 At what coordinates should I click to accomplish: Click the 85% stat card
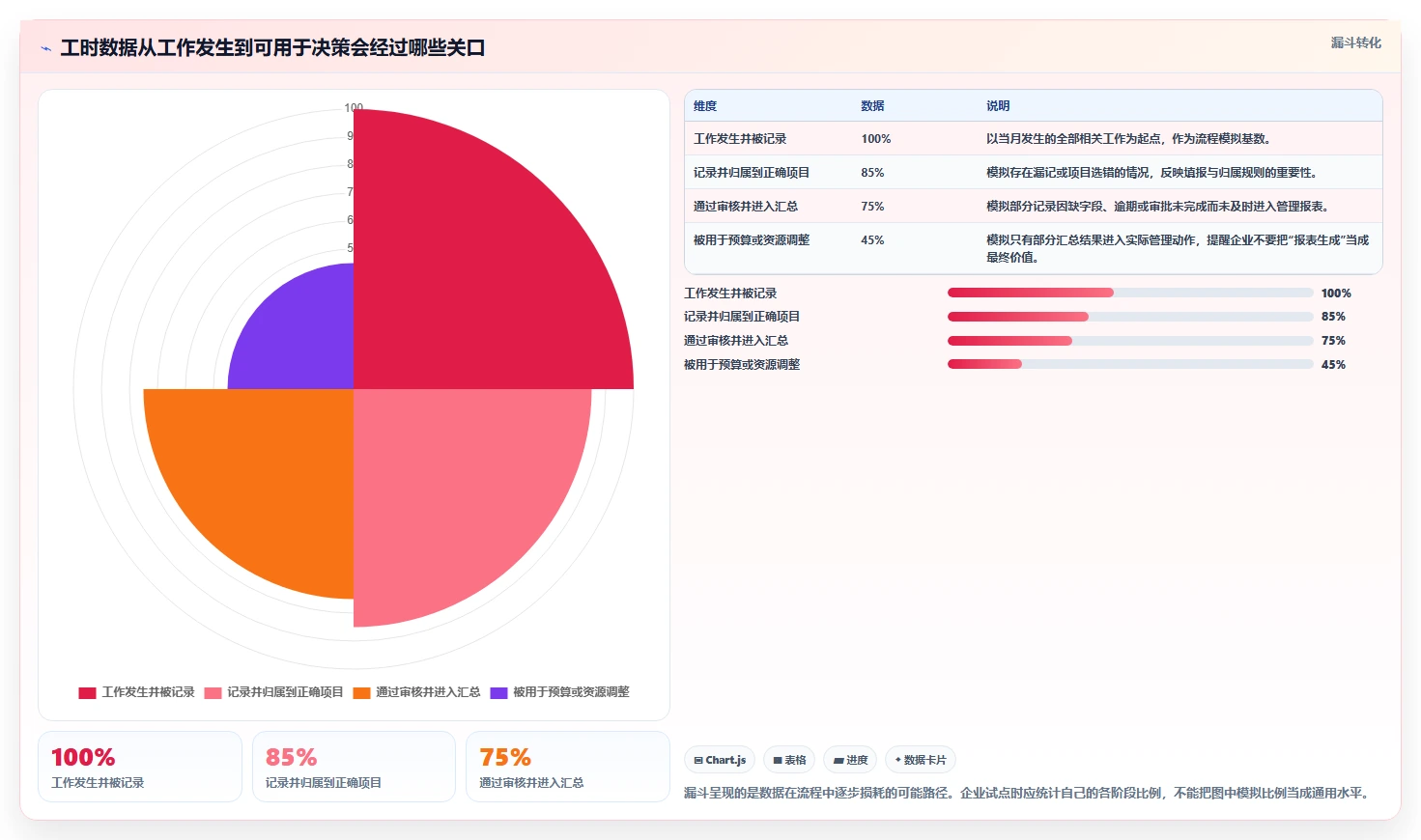[354, 767]
